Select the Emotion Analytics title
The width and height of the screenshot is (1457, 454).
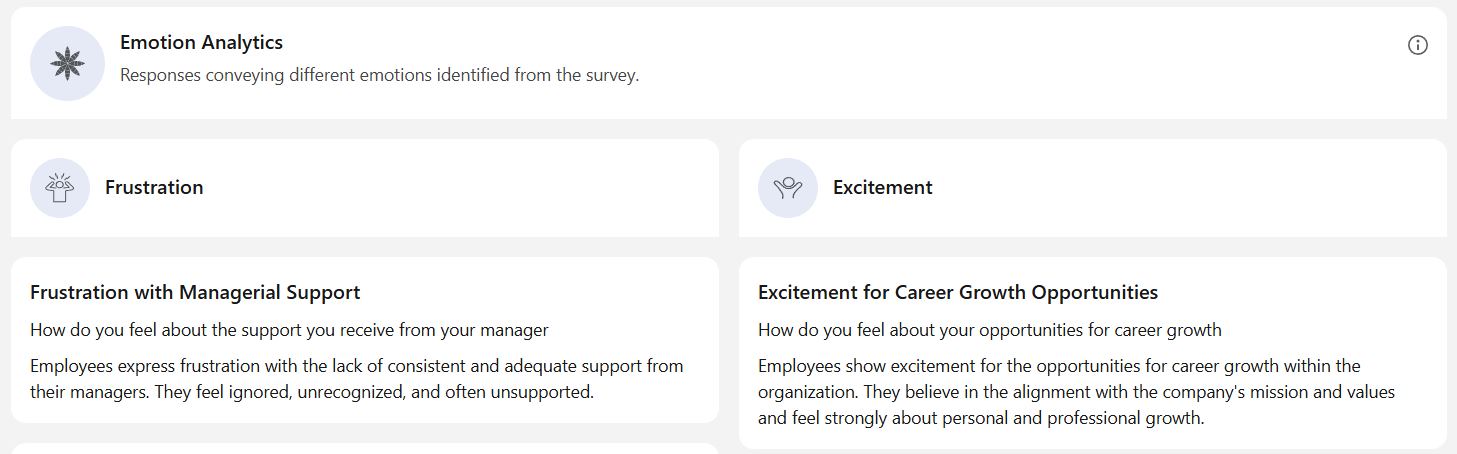coord(201,43)
